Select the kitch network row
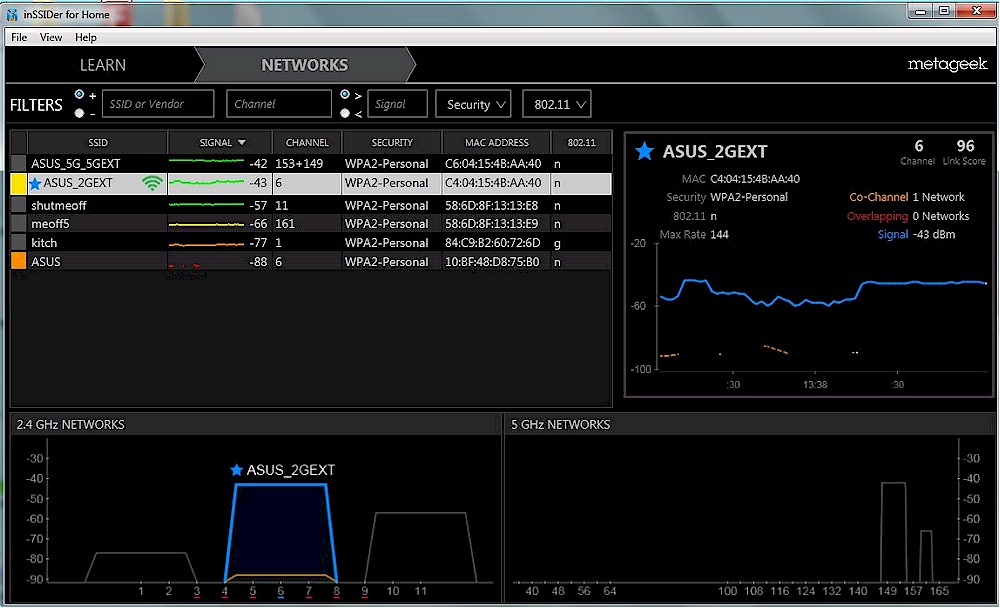 311,243
